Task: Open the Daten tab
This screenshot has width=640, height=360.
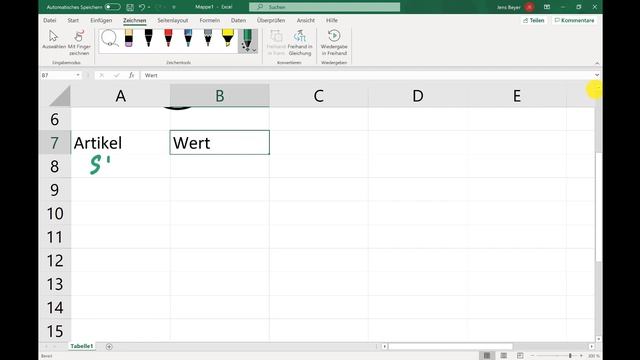Action: tap(238, 20)
